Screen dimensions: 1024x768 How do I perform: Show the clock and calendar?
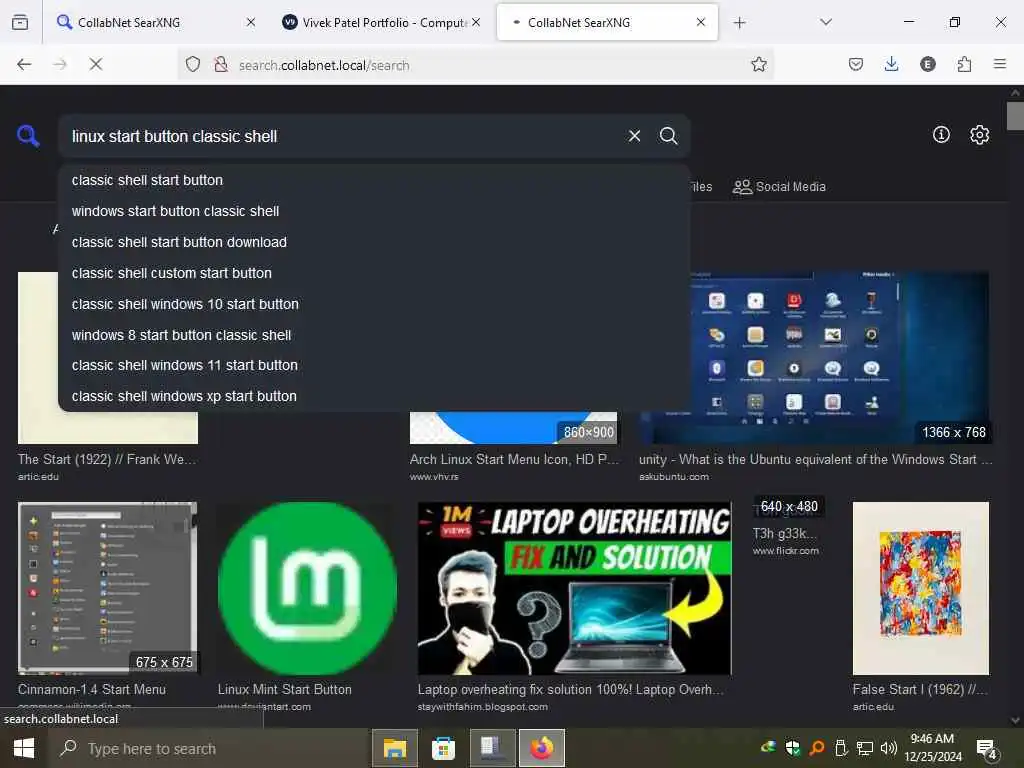[x=933, y=748]
